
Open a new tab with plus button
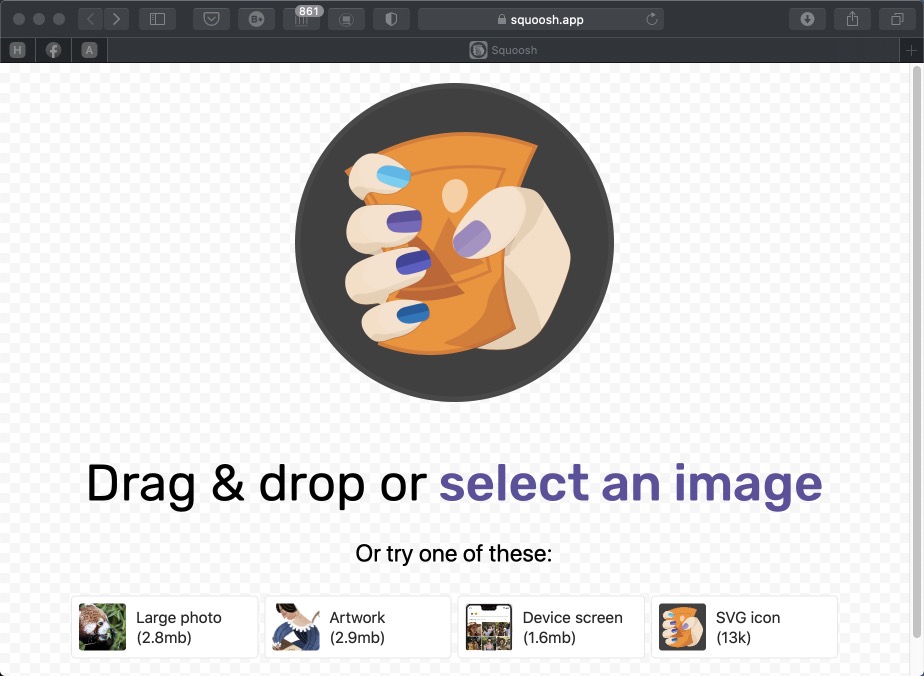(x=911, y=50)
